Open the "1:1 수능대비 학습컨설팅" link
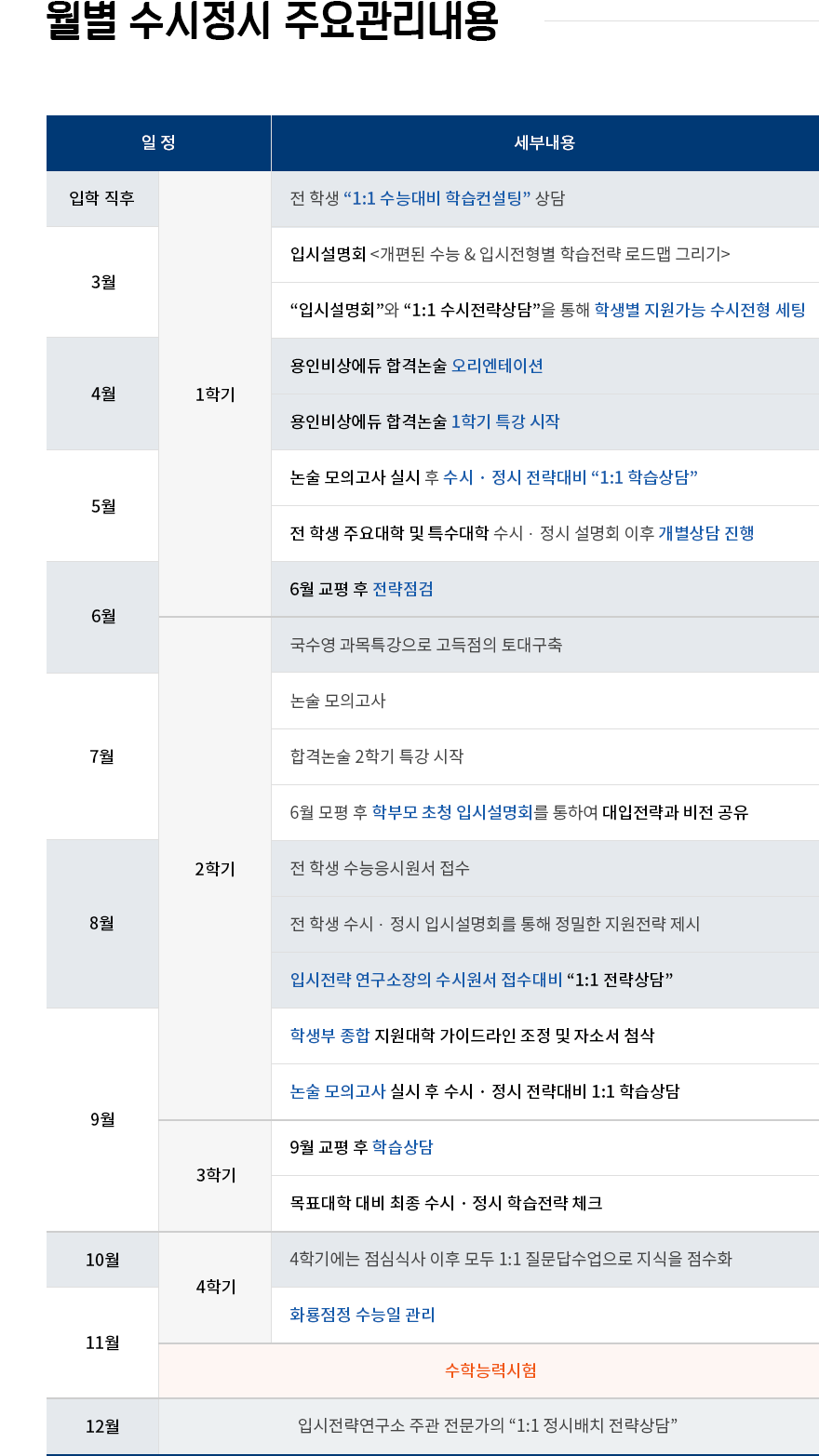The width and height of the screenshot is (819, 1456). click(x=436, y=198)
